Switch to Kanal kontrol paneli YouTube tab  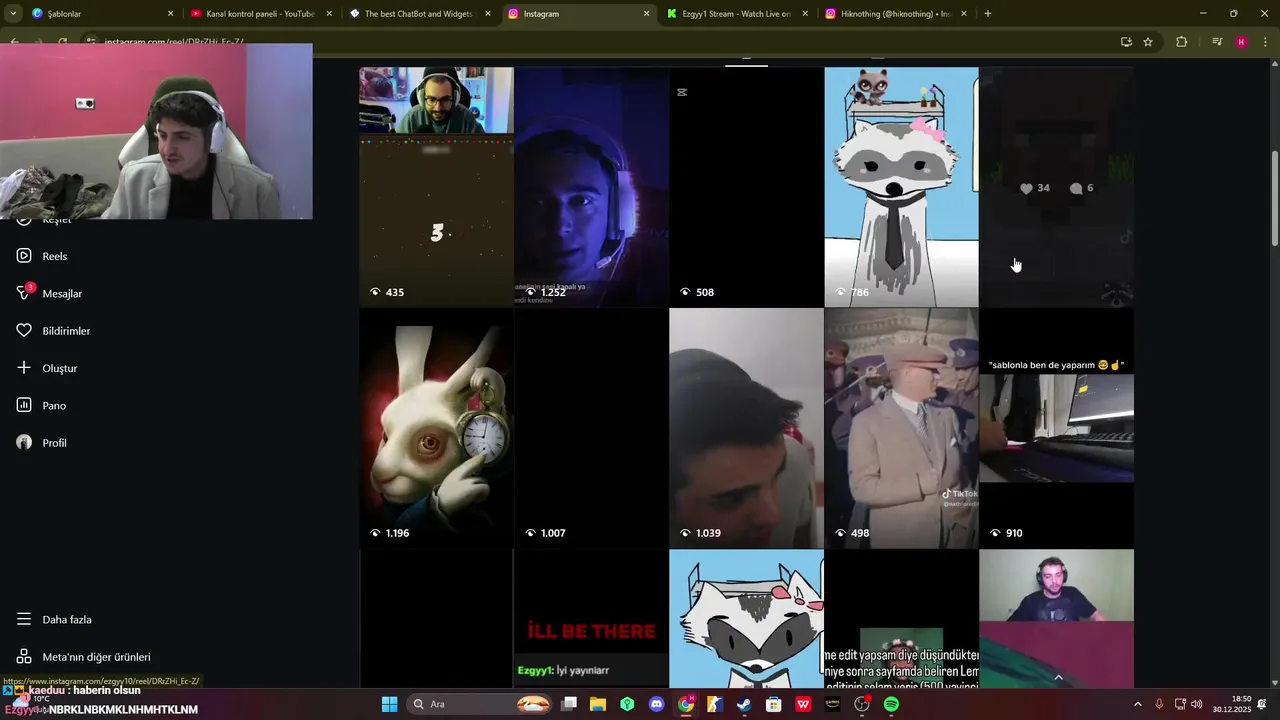click(x=260, y=14)
